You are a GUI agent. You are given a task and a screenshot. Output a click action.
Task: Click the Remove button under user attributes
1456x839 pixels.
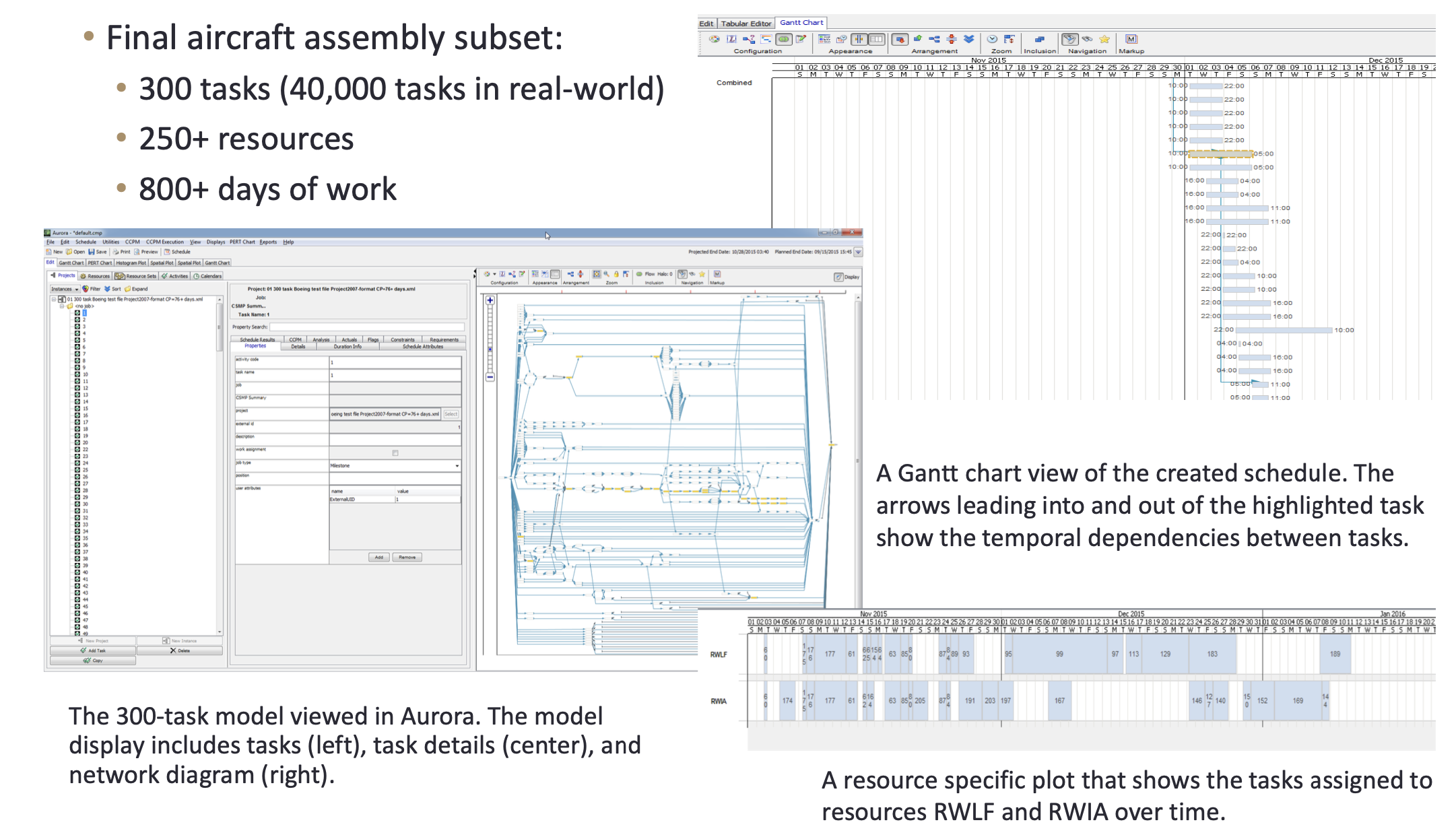tap(407, 557)
